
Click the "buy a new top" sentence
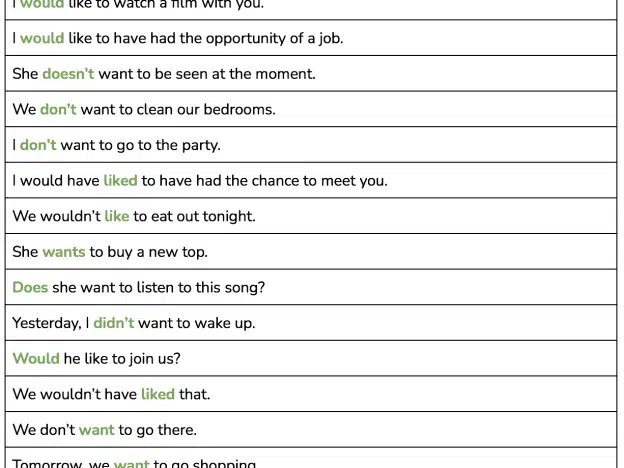point(110,252)
